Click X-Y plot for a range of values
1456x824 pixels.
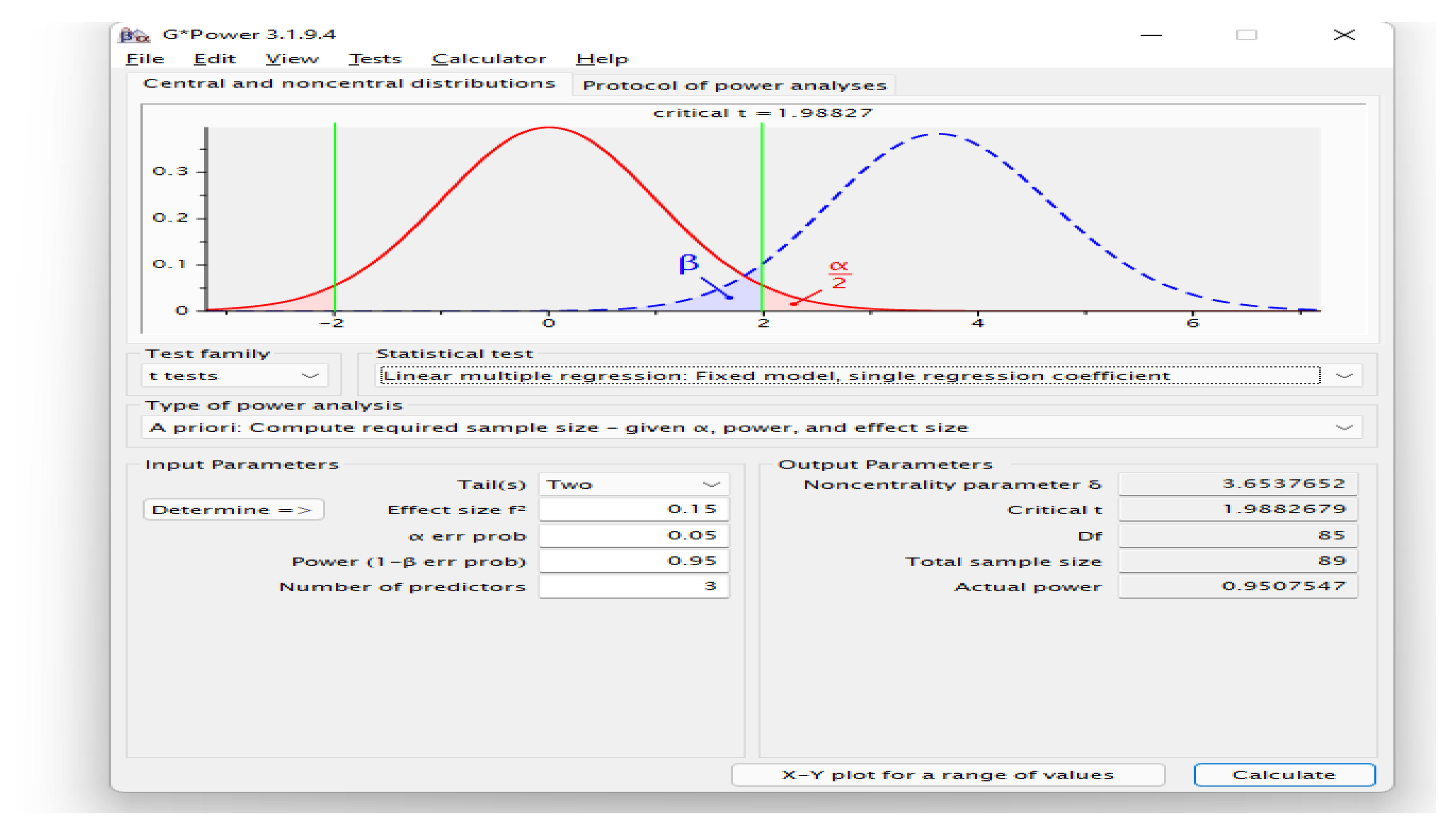[947, 775]
